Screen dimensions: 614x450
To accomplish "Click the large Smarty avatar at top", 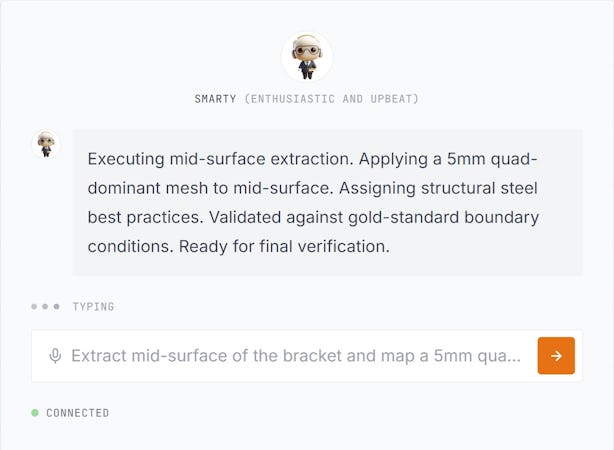I will tap(307, 57).
